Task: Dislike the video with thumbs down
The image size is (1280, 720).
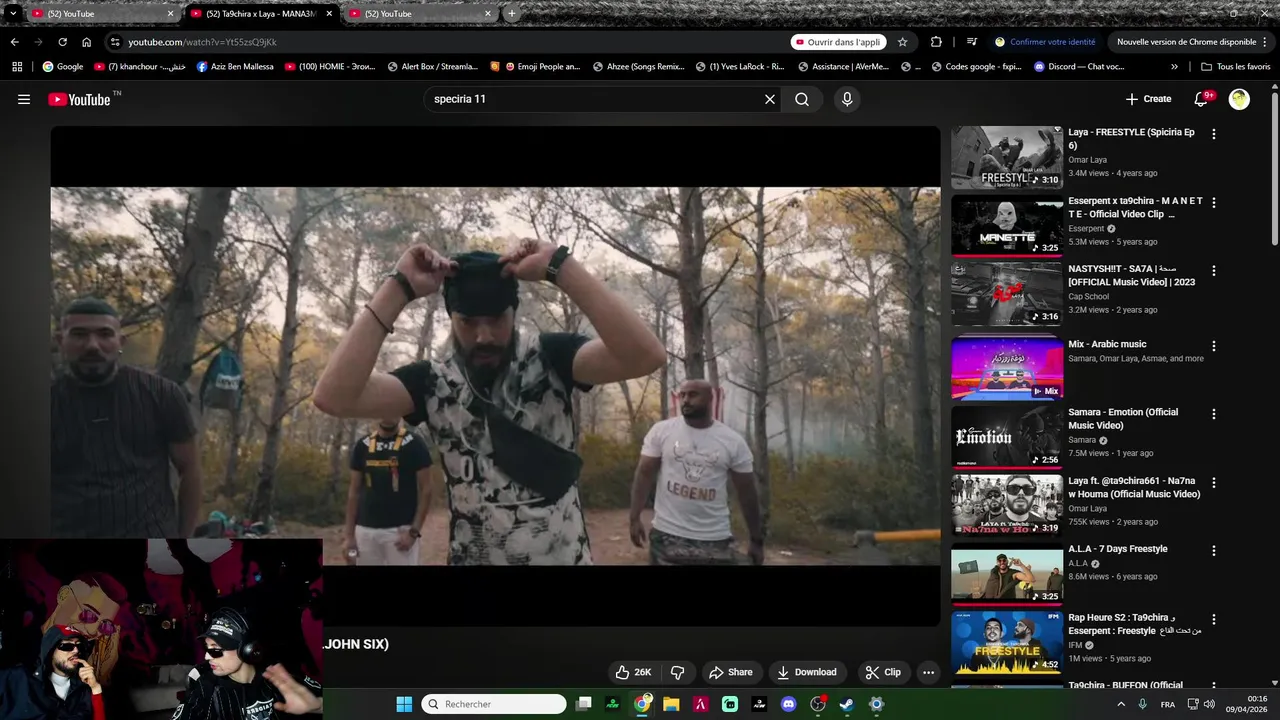Action: click(677, 672)
